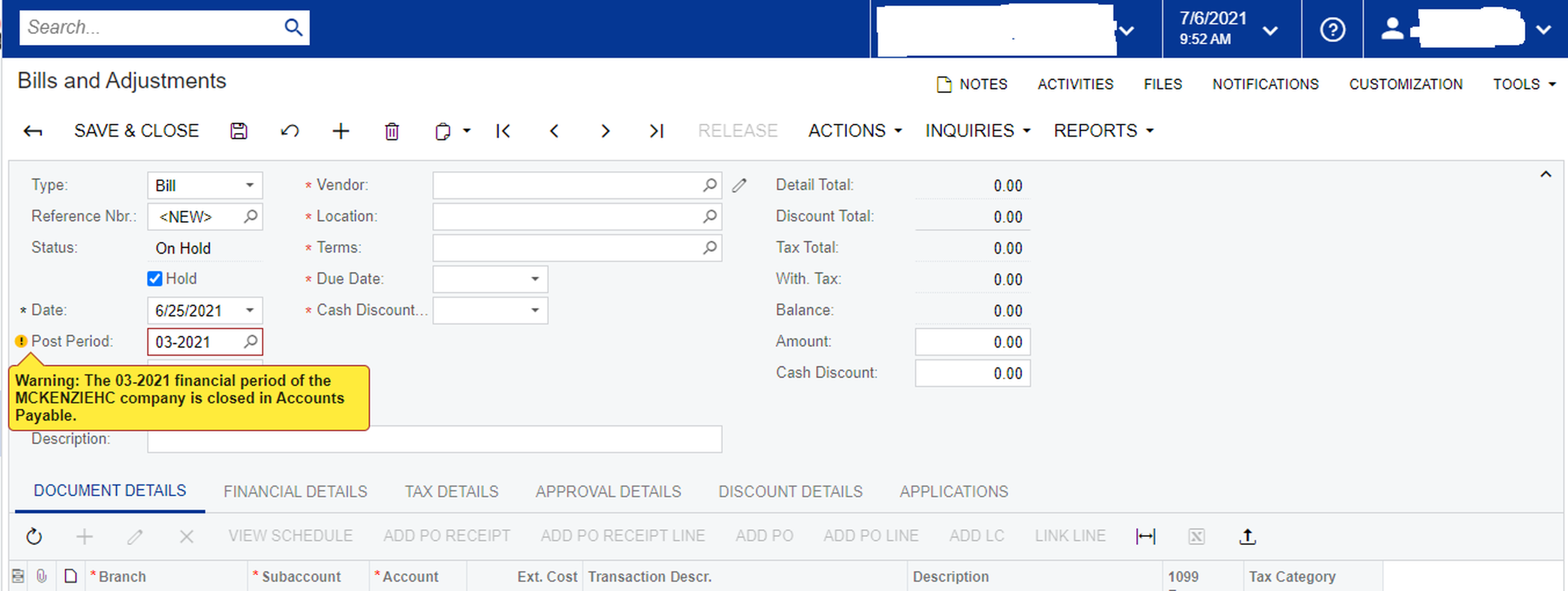The width and height of the screenshot is (1568, 591).
Task: Click the delete trash icon
Action: tap(392, 131)
